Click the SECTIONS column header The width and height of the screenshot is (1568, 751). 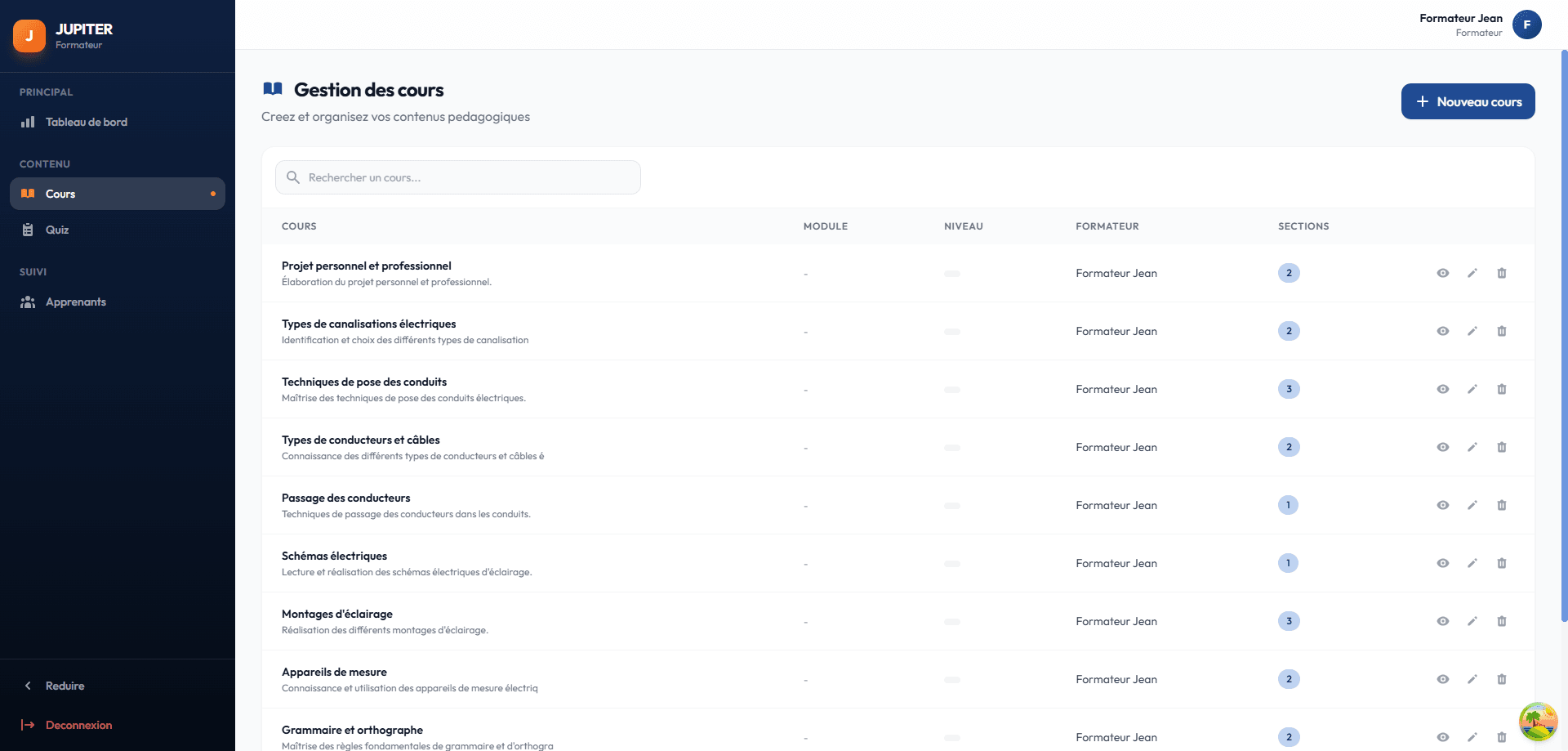[1303, 226]
